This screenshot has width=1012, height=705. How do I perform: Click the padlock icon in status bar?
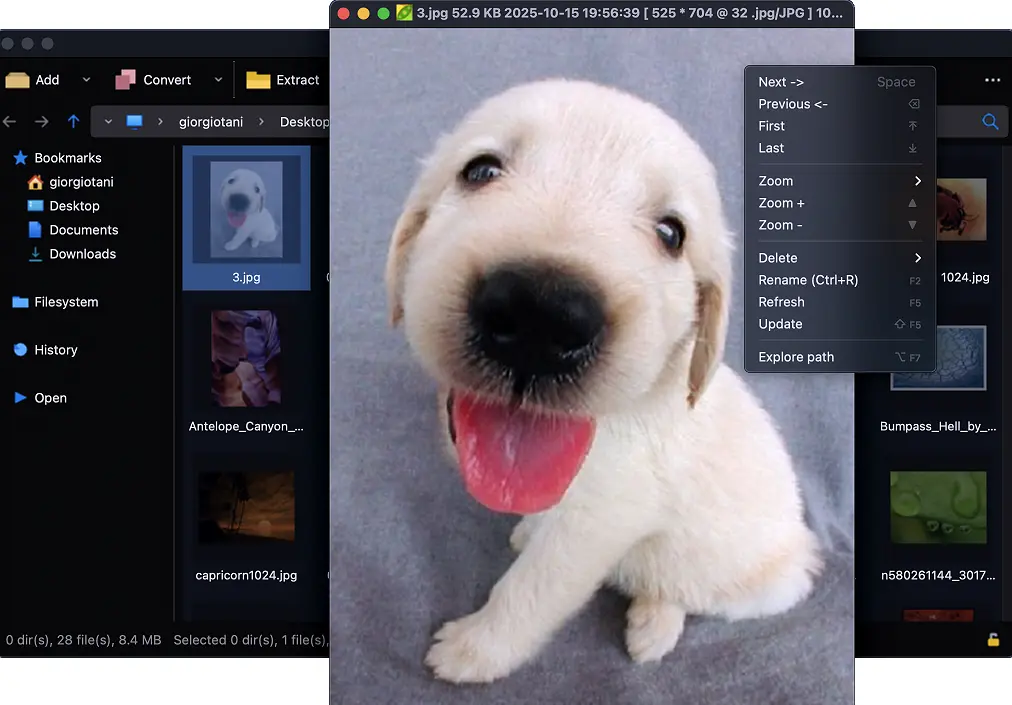point(993,640)
